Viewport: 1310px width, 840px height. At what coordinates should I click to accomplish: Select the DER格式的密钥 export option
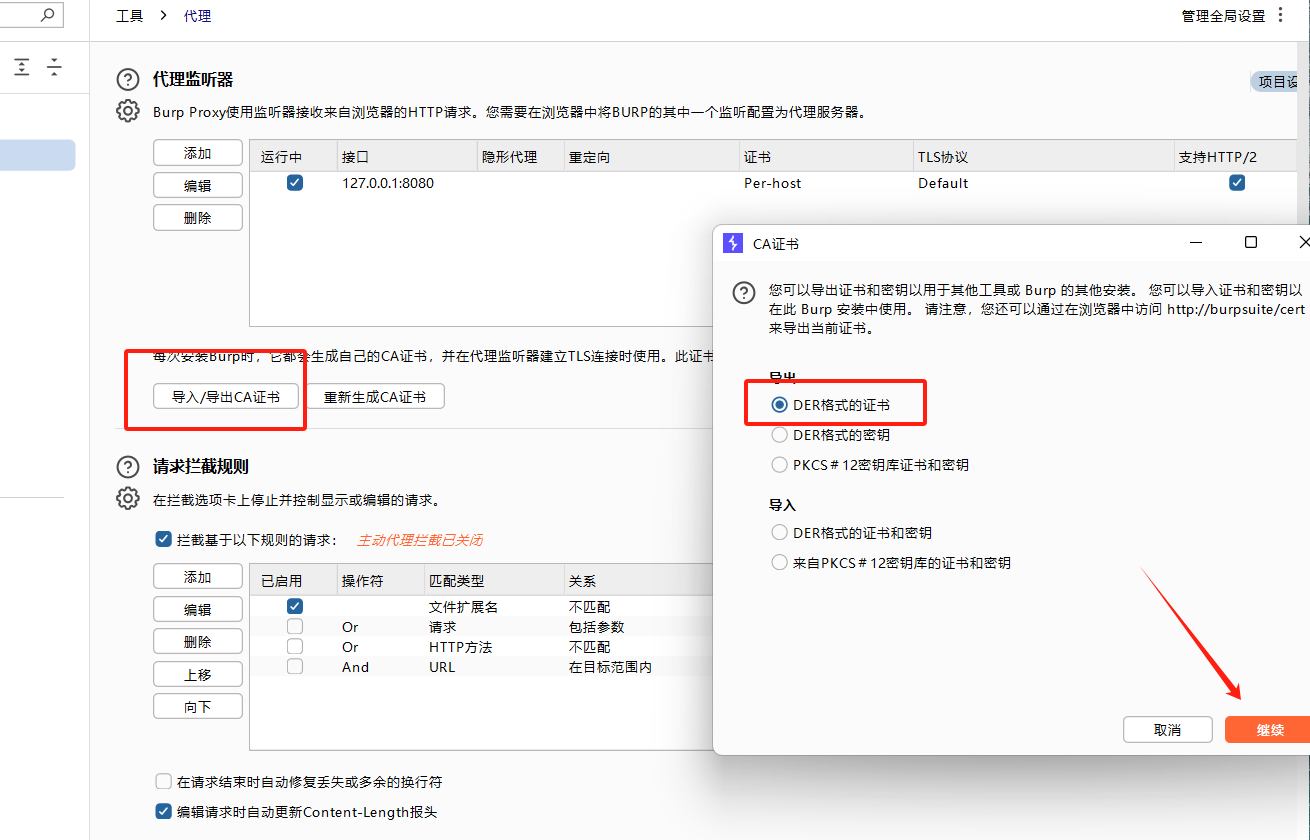780,435
